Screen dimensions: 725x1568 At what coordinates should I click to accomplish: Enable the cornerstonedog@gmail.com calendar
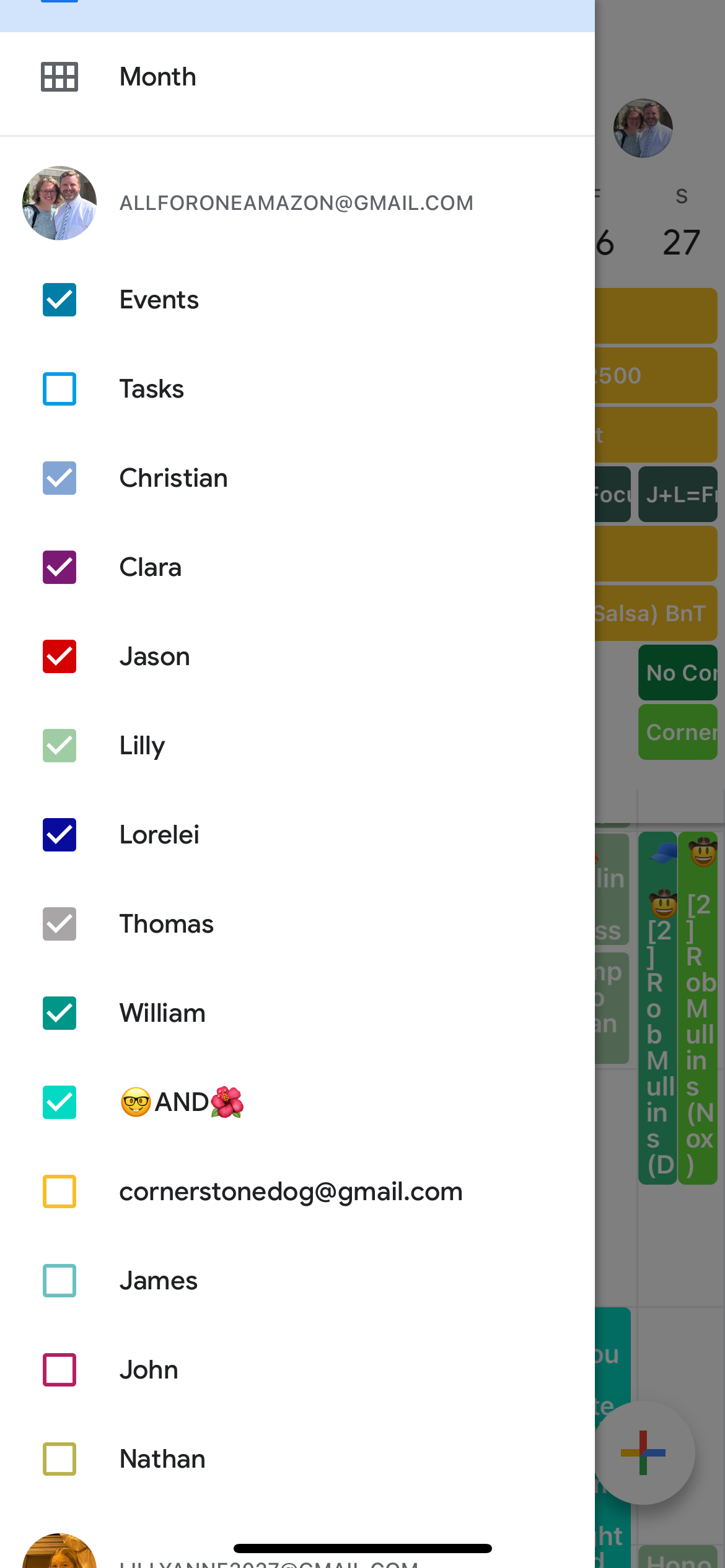59,1191
